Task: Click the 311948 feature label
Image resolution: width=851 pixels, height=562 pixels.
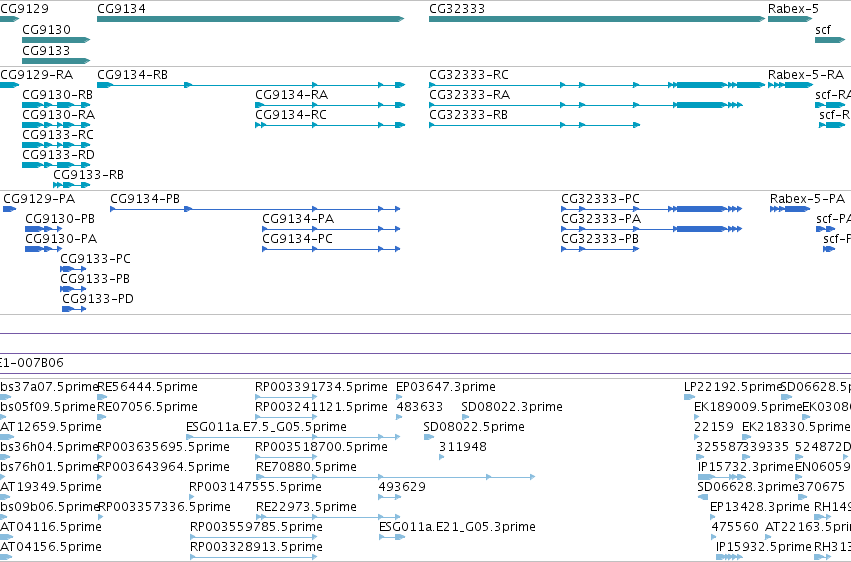Action: pos(463,447)
